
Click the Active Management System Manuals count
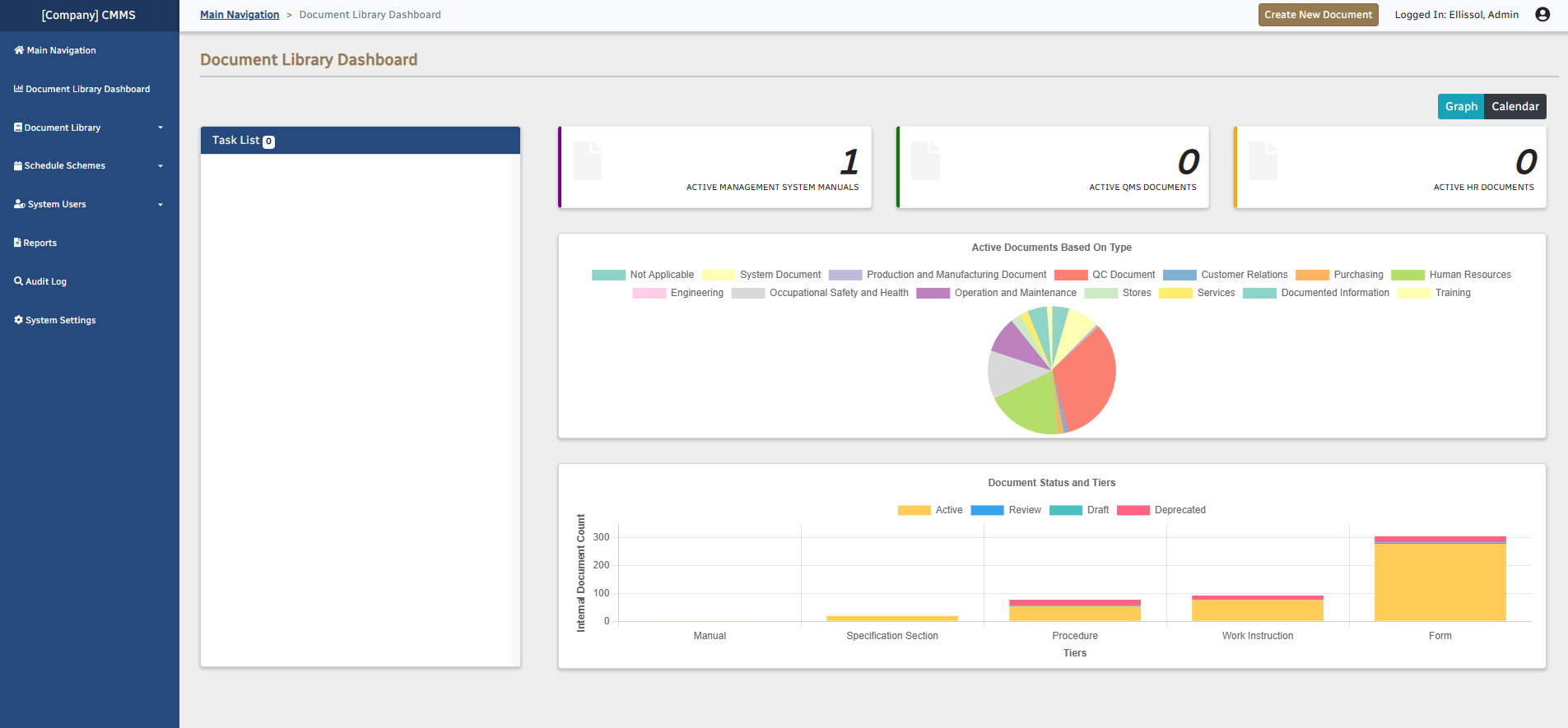pos(849,161)
